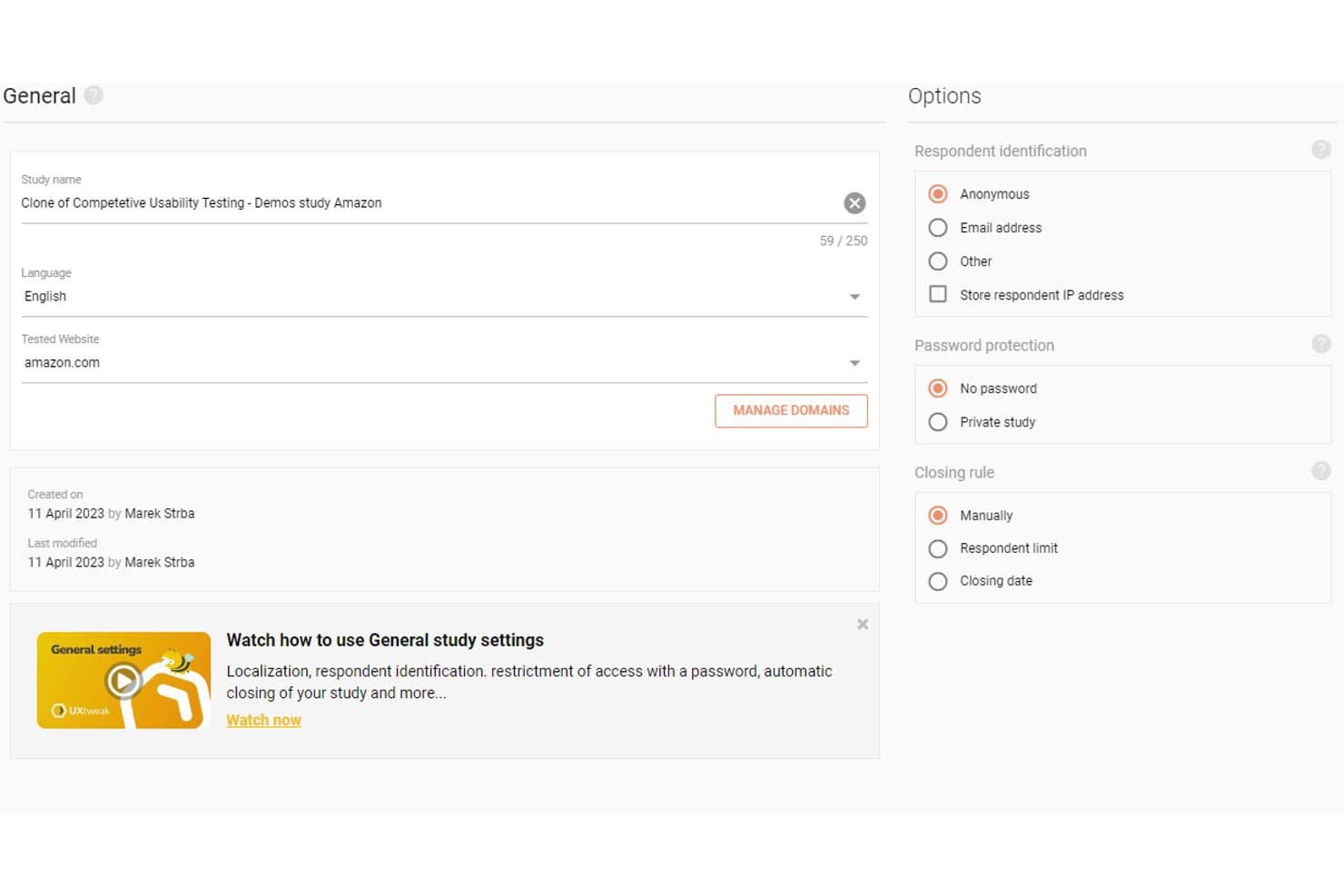Open help for Closing rule
Screen dimensions: 1344x896
pos(1321,471)
